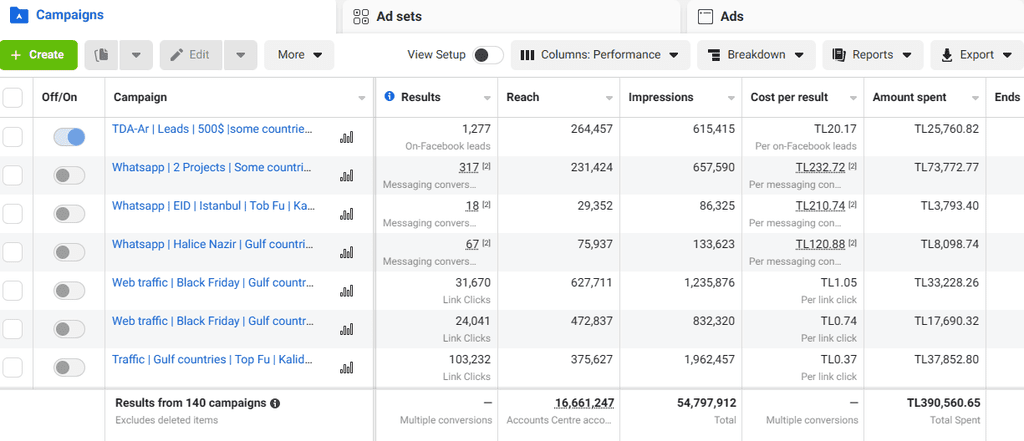Click the Off/On column header
The width and height of the screenshot is (1024, 441).
point(59,97)
